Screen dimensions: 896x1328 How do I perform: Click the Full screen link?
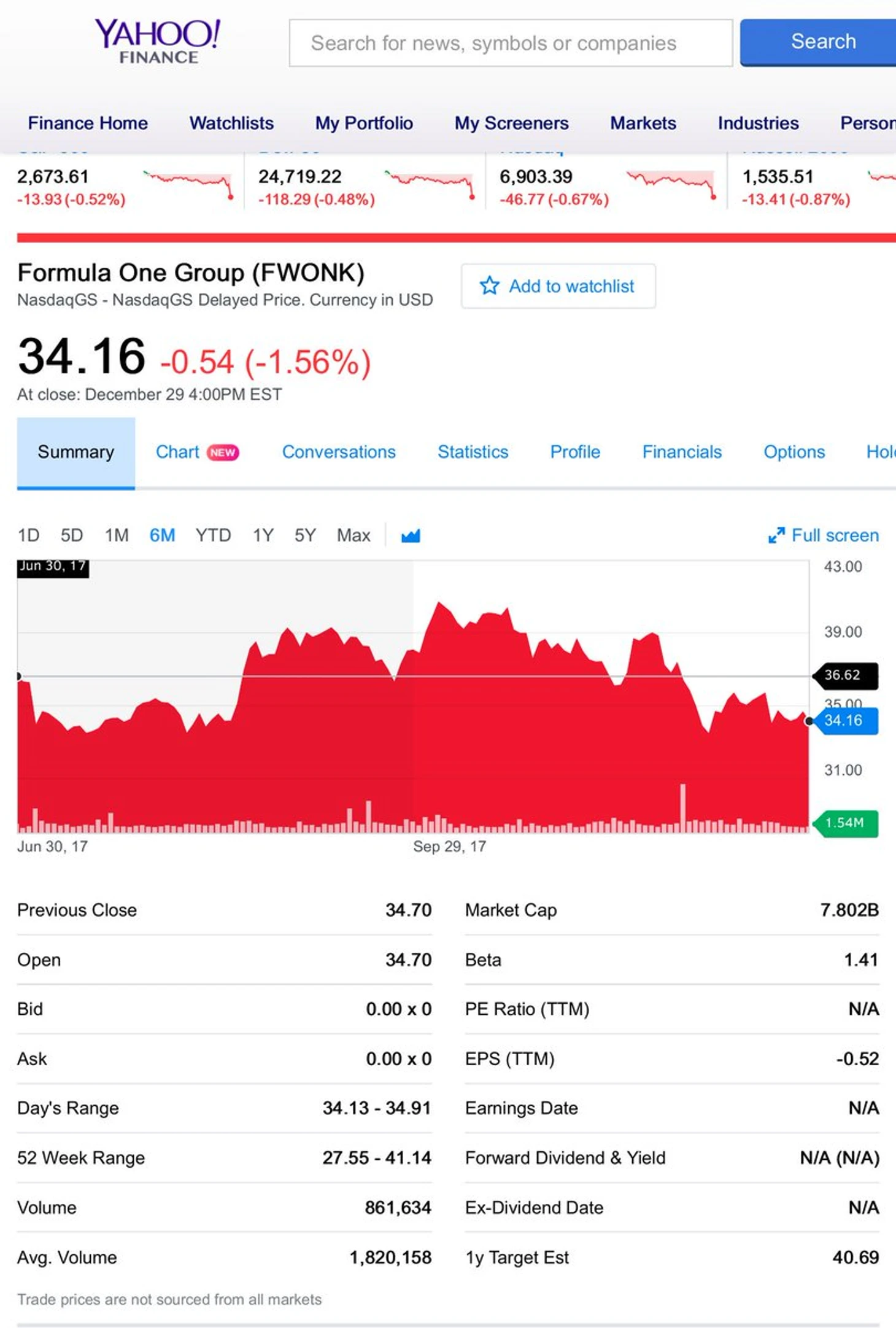coord(835,535)
